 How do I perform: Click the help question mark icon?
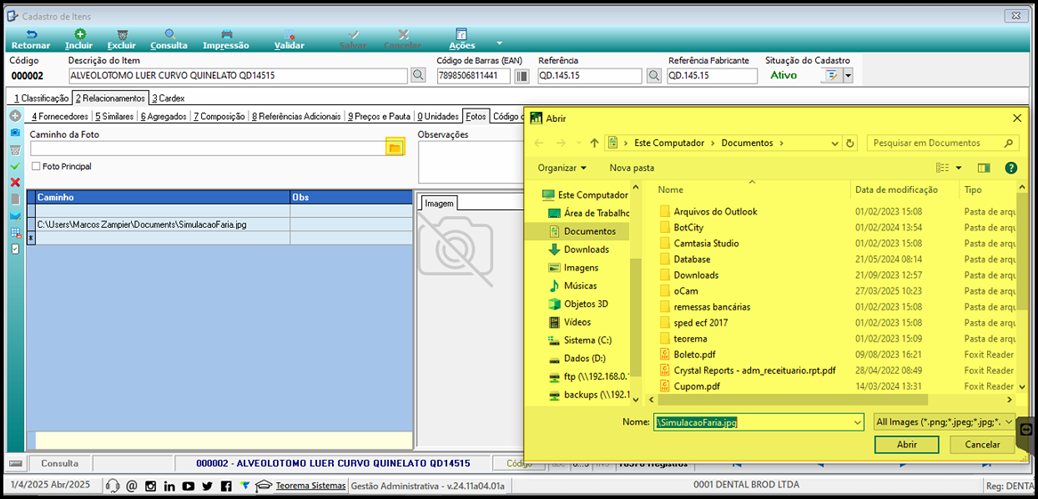pyautogui.click(x=1010, y=168)
